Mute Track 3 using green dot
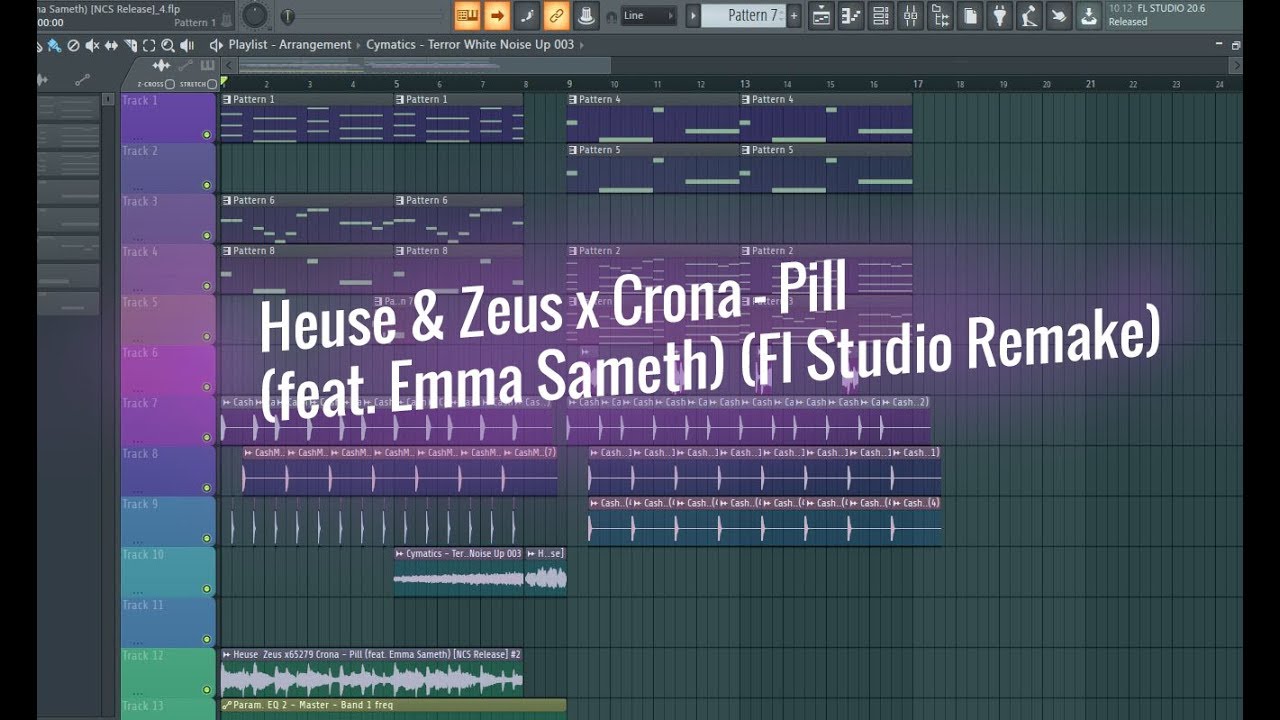Viewport: 1280px width, 720px height. 207,235
